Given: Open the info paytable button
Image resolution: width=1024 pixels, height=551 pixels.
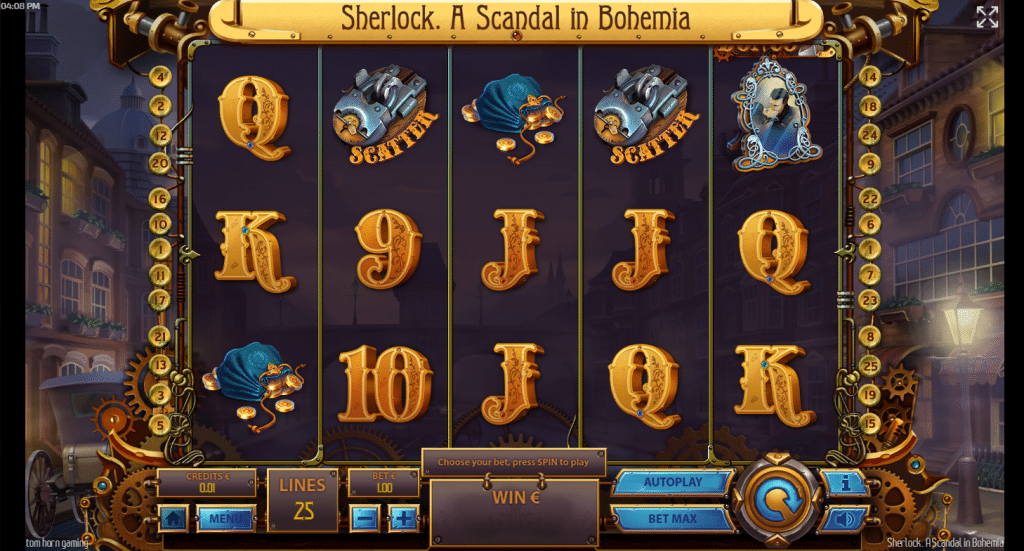Looking at the screenshot, I should 845,483.
